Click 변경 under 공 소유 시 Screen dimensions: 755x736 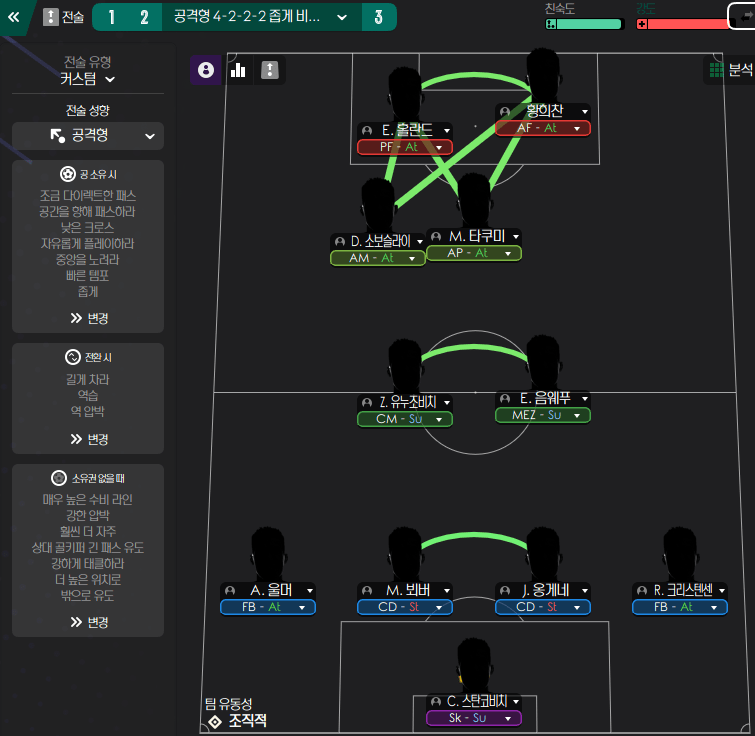click(89, 318)
